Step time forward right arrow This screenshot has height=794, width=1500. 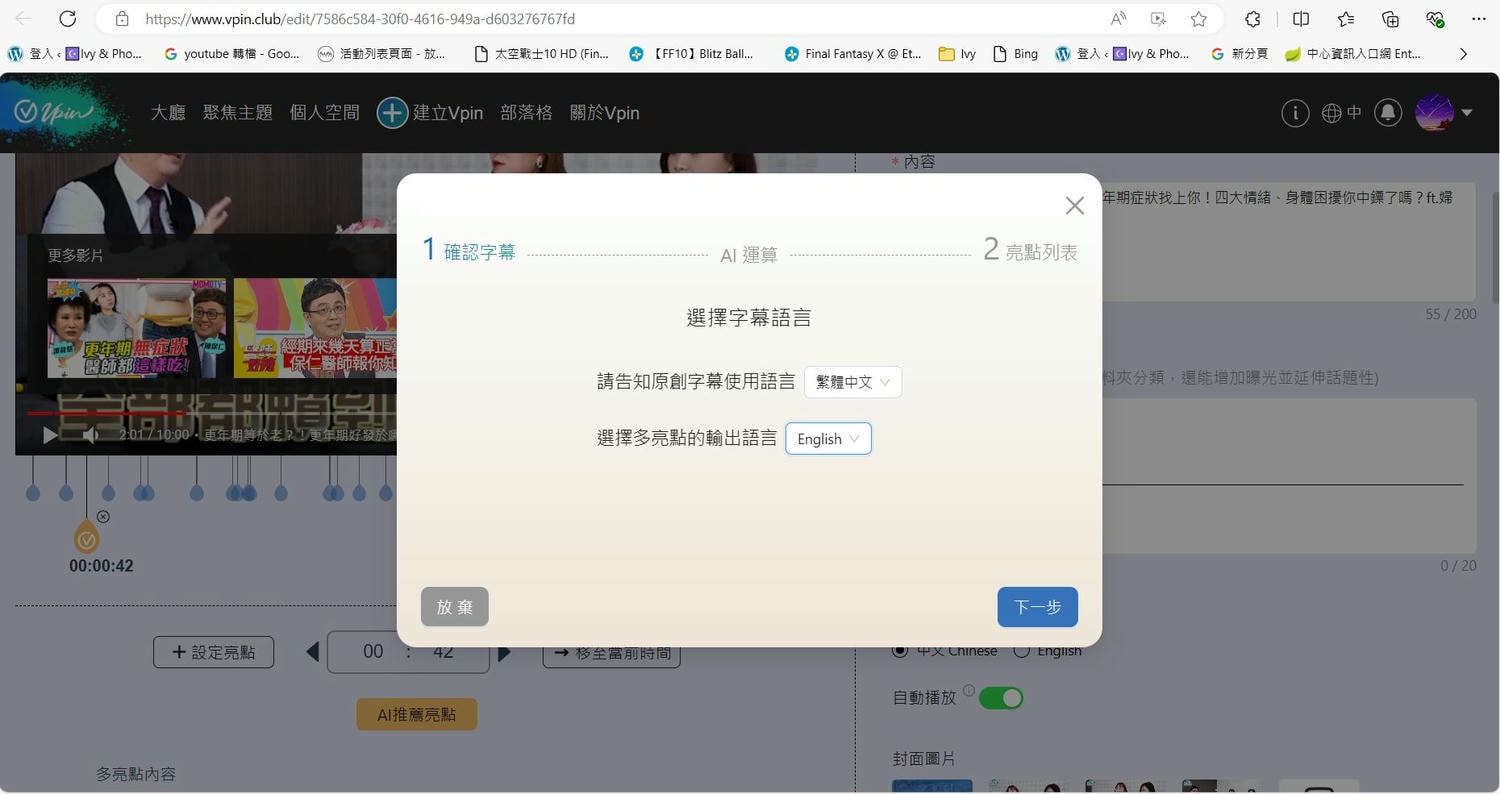click(504, 652)
